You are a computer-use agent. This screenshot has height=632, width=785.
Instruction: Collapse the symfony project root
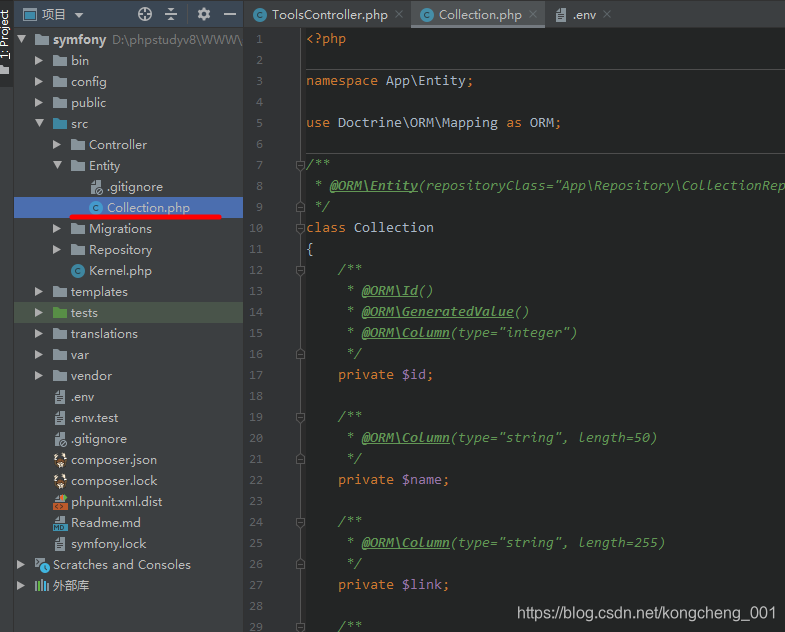(22, 39)
